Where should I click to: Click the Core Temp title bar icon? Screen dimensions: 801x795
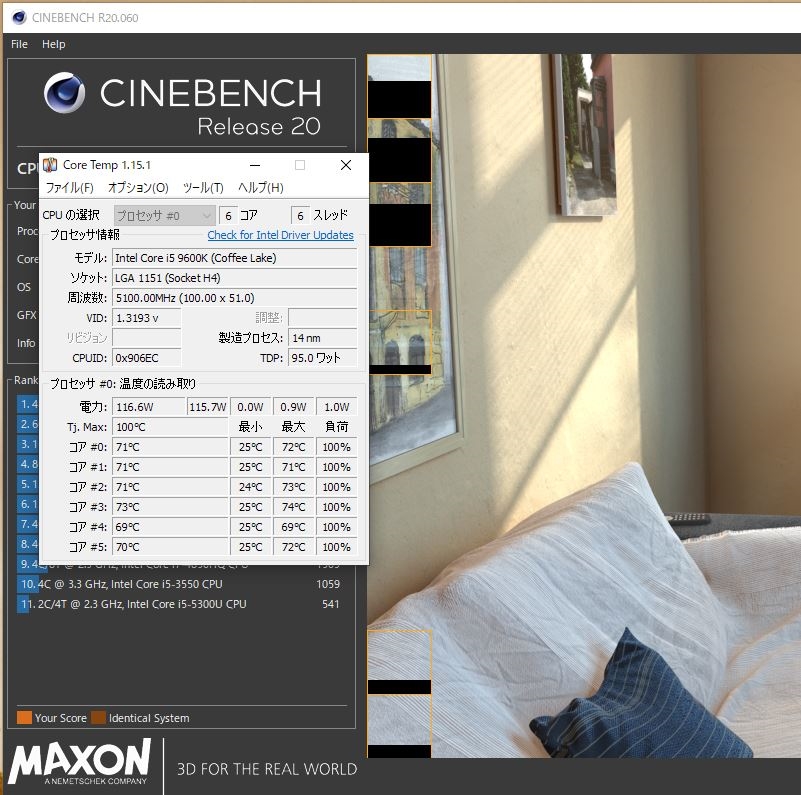50,165
